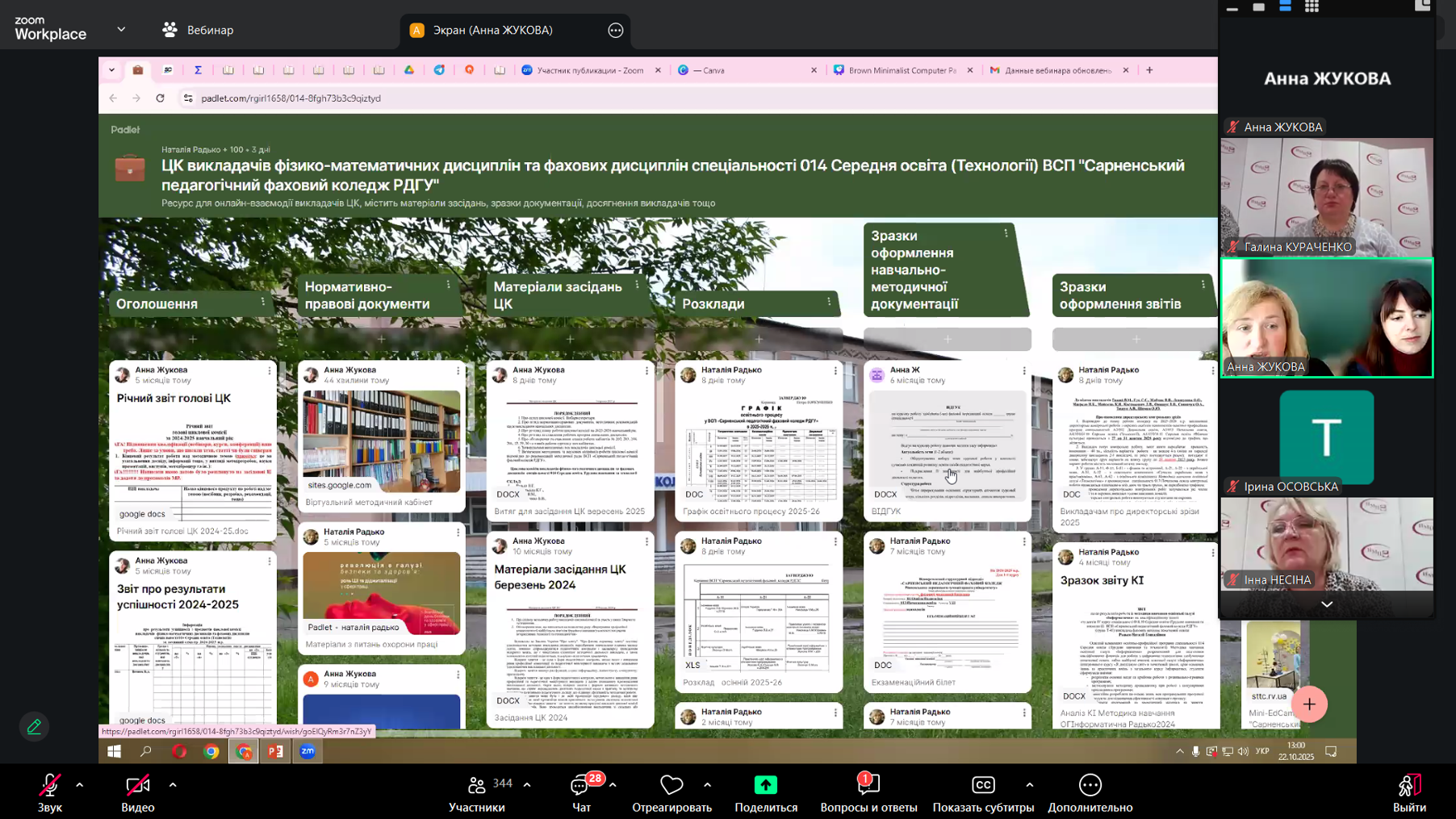Open shared screen options ellipsis button

click(616, 31)
